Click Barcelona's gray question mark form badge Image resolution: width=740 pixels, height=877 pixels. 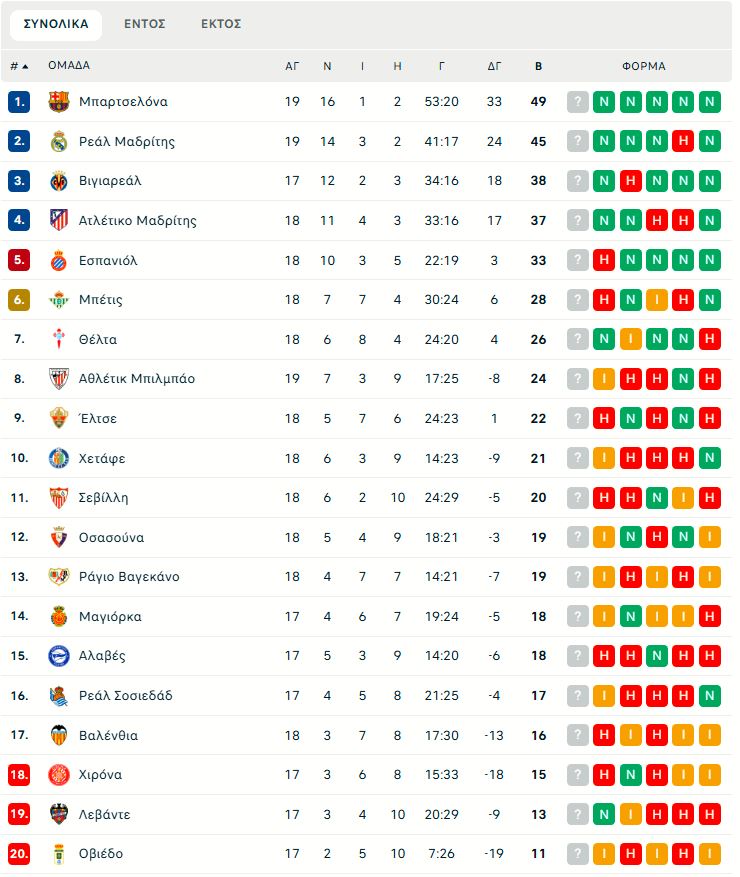(578, 101)
